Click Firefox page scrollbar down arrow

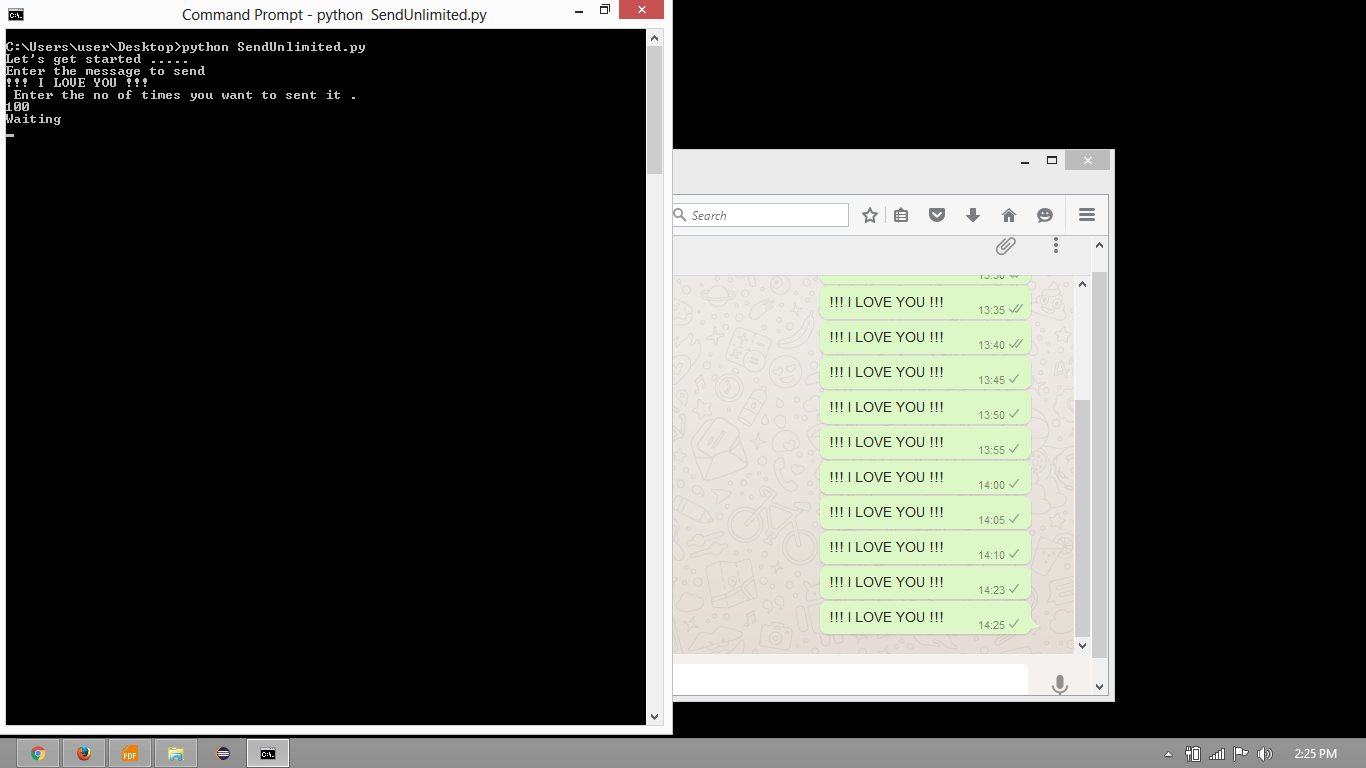point(1100,686)
